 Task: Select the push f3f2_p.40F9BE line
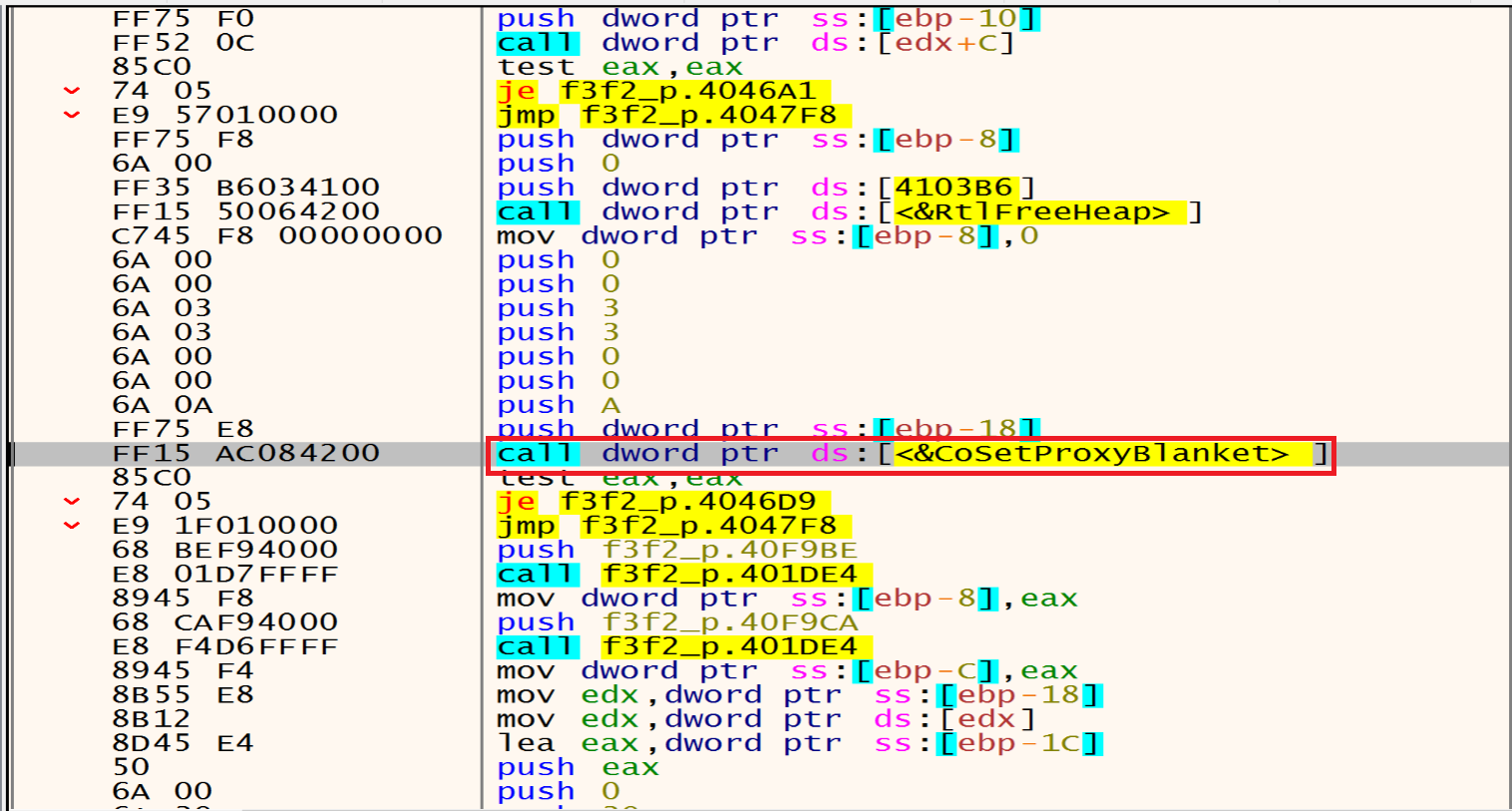(676, 551)
